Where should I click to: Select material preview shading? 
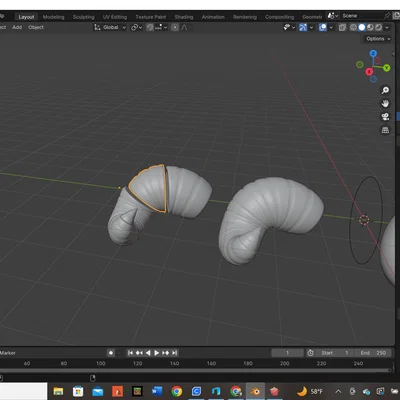pos(370,27)
